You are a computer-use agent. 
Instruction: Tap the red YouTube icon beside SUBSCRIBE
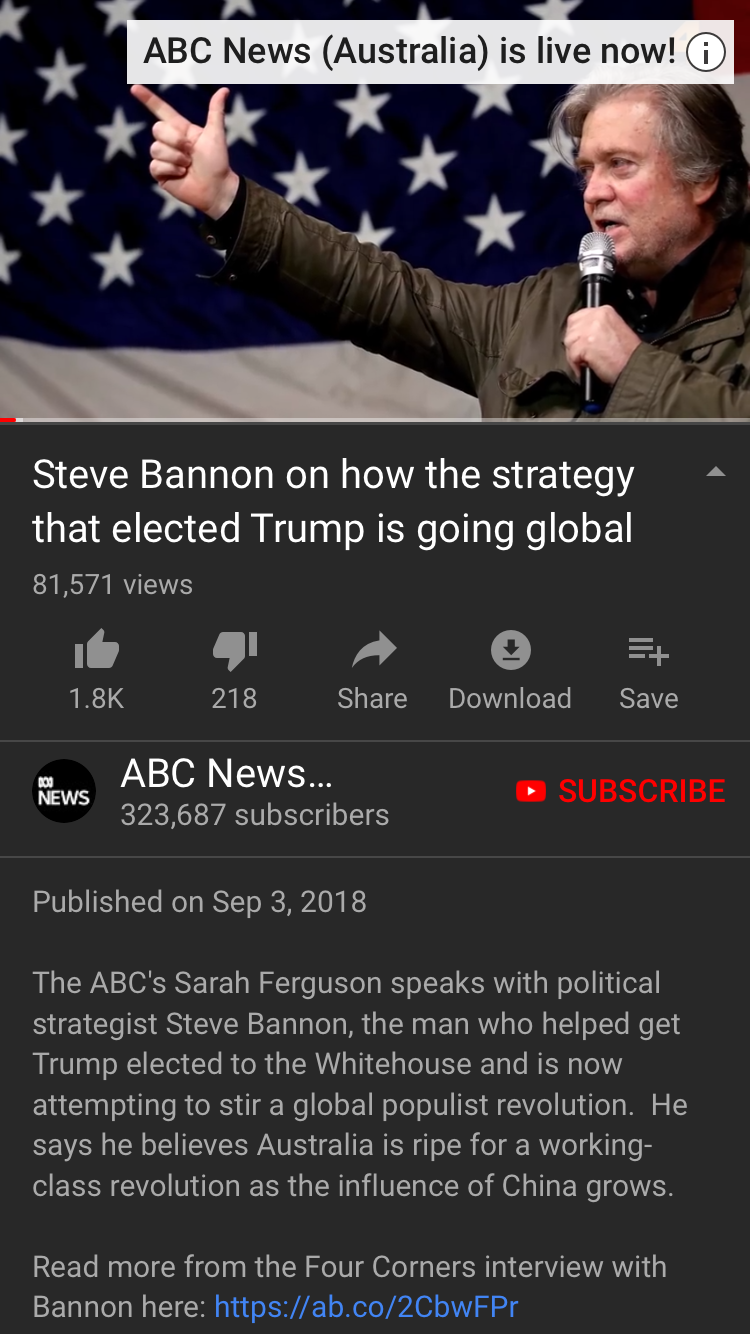tap(531, 792)
